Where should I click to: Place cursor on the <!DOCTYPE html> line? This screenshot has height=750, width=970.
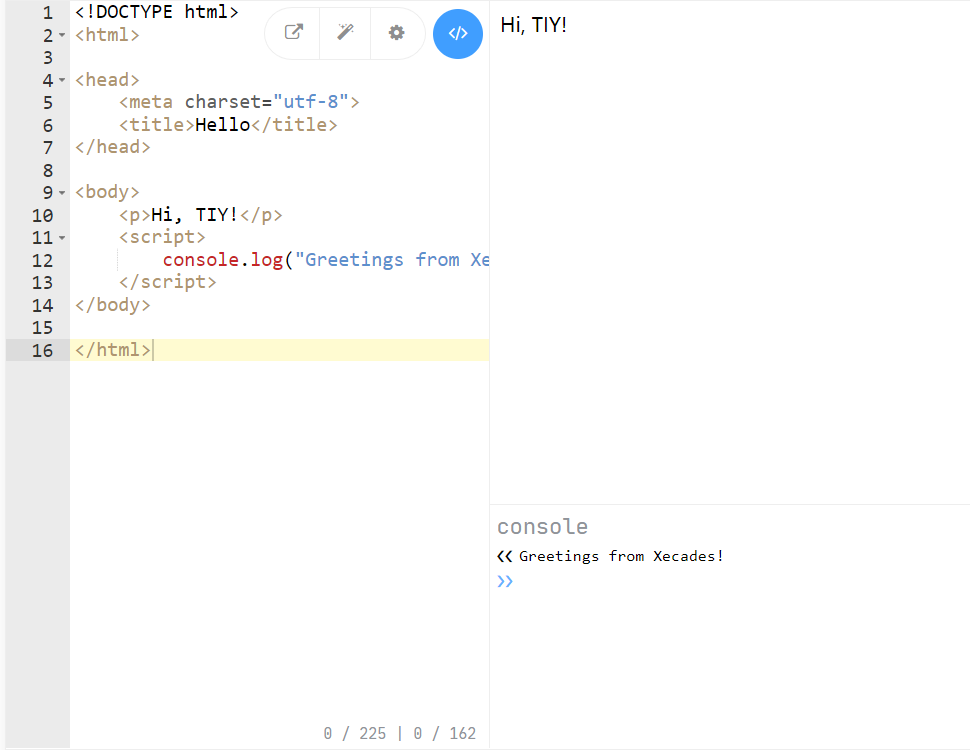(157, 12)
